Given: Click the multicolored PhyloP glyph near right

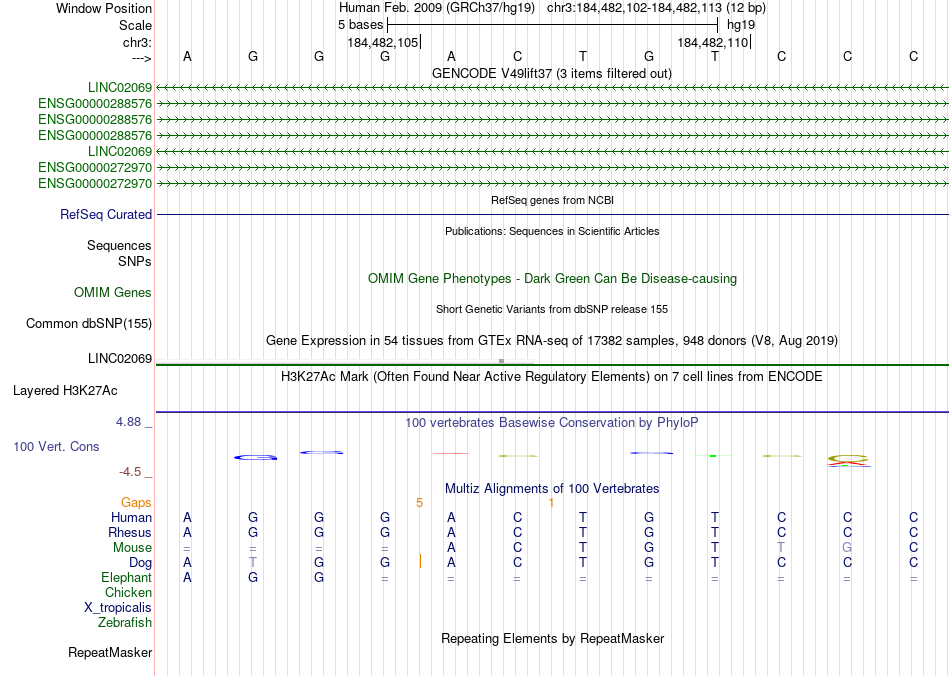Looking at the screenshot, I should 849,461.
